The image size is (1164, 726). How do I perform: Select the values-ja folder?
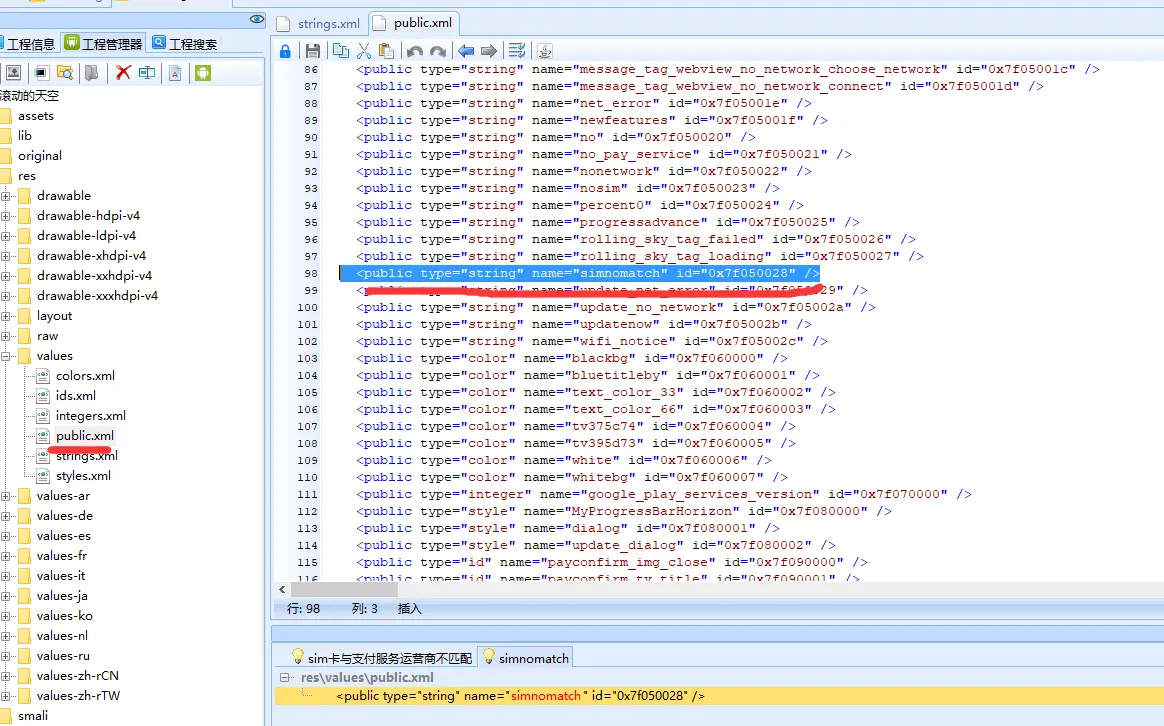(62, 595)
